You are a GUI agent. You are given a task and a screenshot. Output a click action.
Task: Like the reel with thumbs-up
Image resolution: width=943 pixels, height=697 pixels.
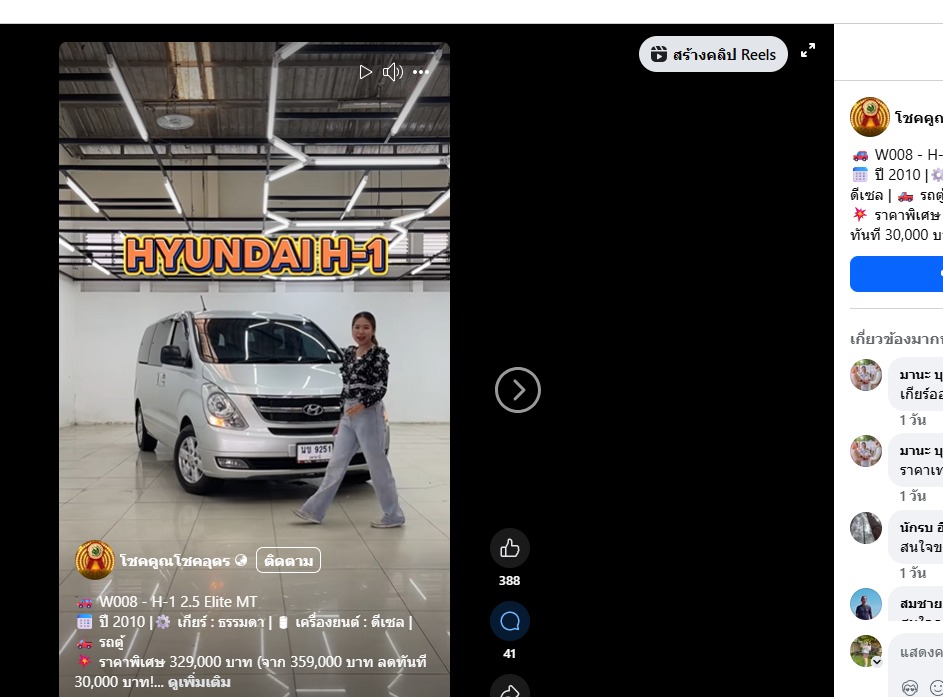tap(509, 548)
